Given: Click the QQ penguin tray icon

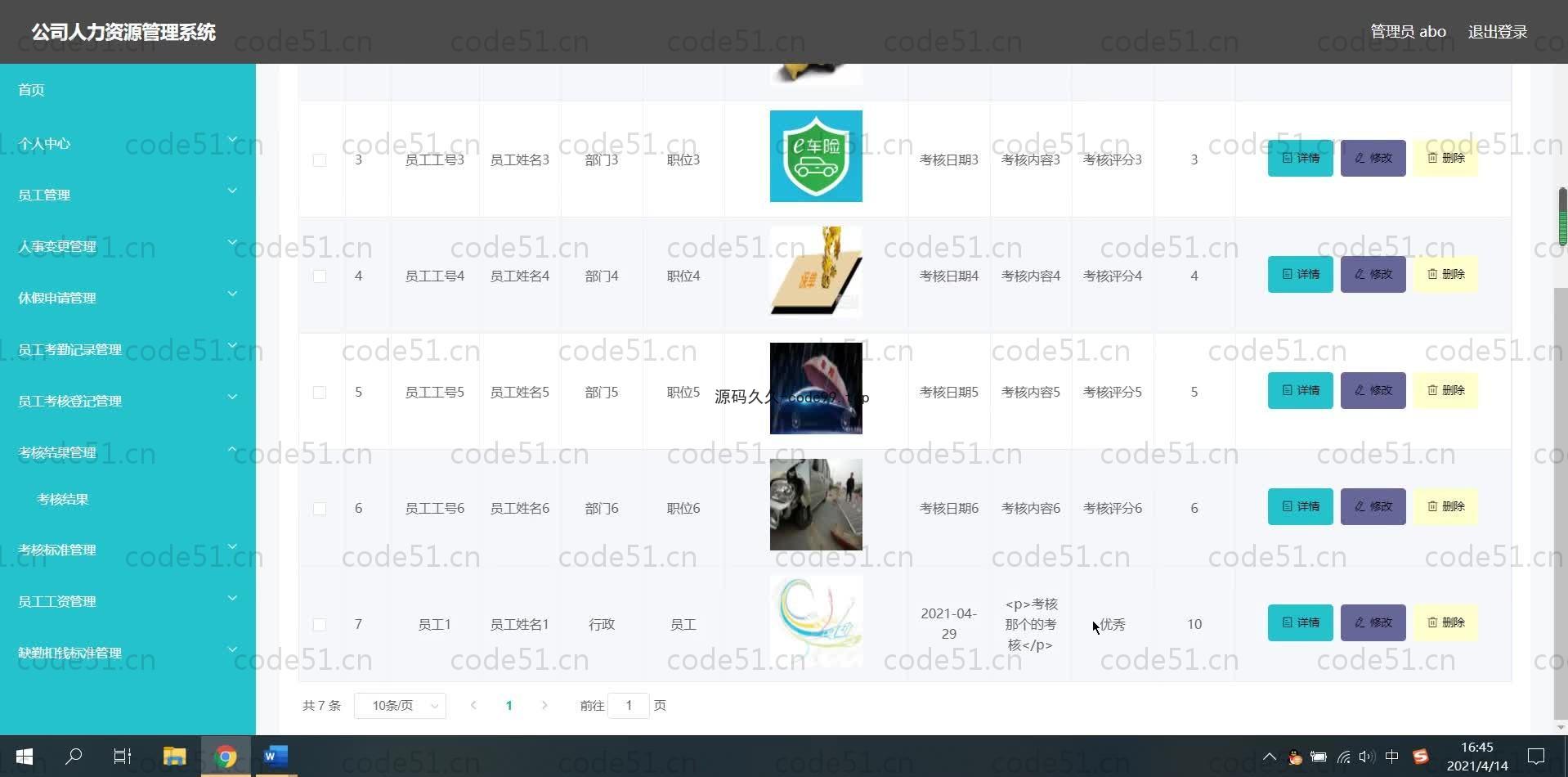Looking at the screenshot, I should (1295, 757).
